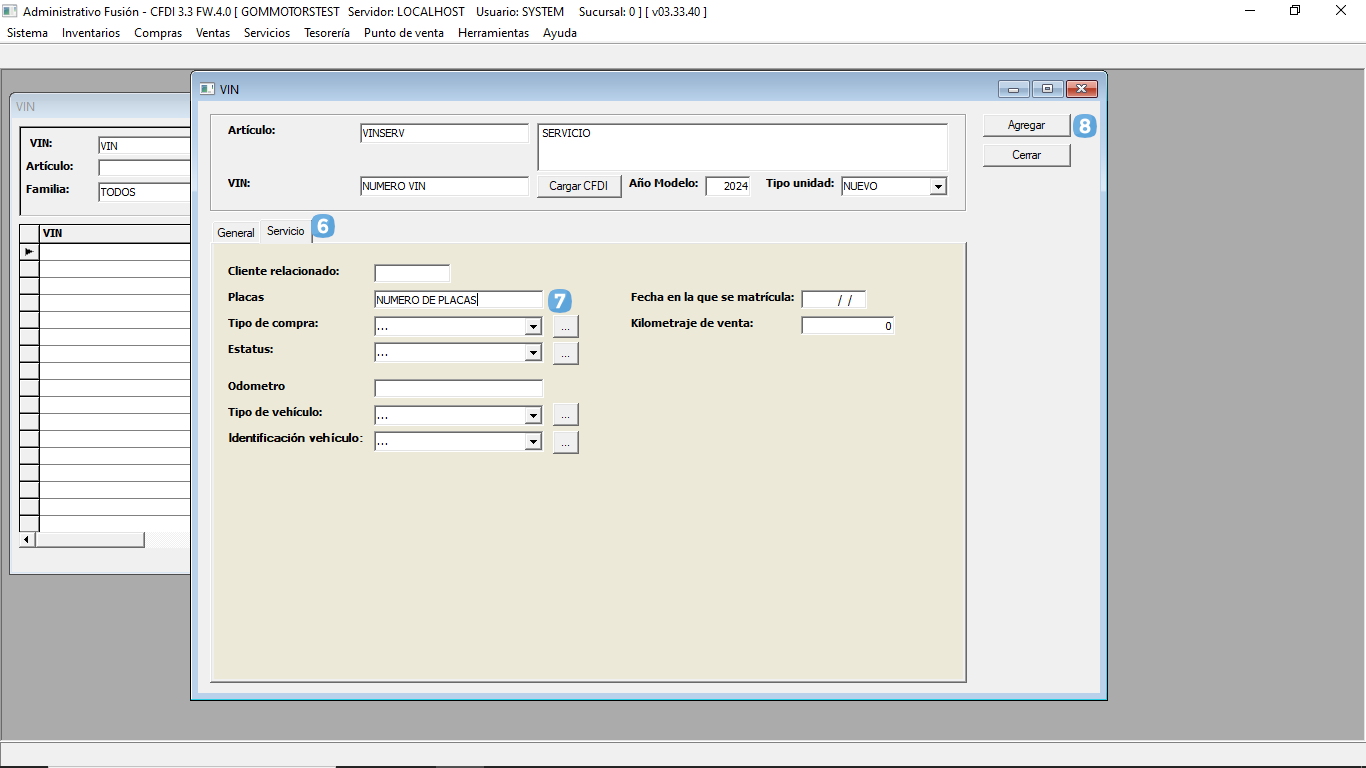Select the Servicio tab
This screenshot has width=1366, height=768.
coord(286,231)
